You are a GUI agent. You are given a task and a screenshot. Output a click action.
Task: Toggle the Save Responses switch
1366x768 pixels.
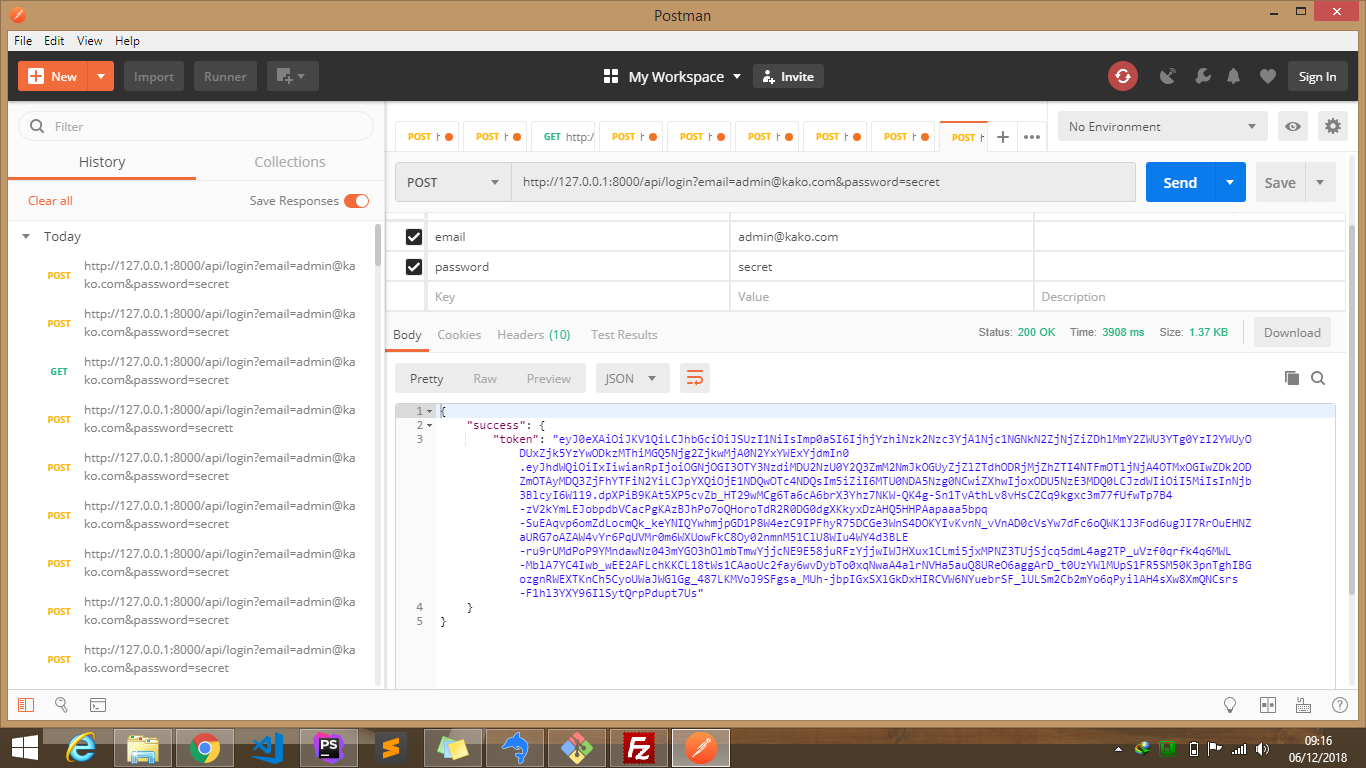coord(356,201)
